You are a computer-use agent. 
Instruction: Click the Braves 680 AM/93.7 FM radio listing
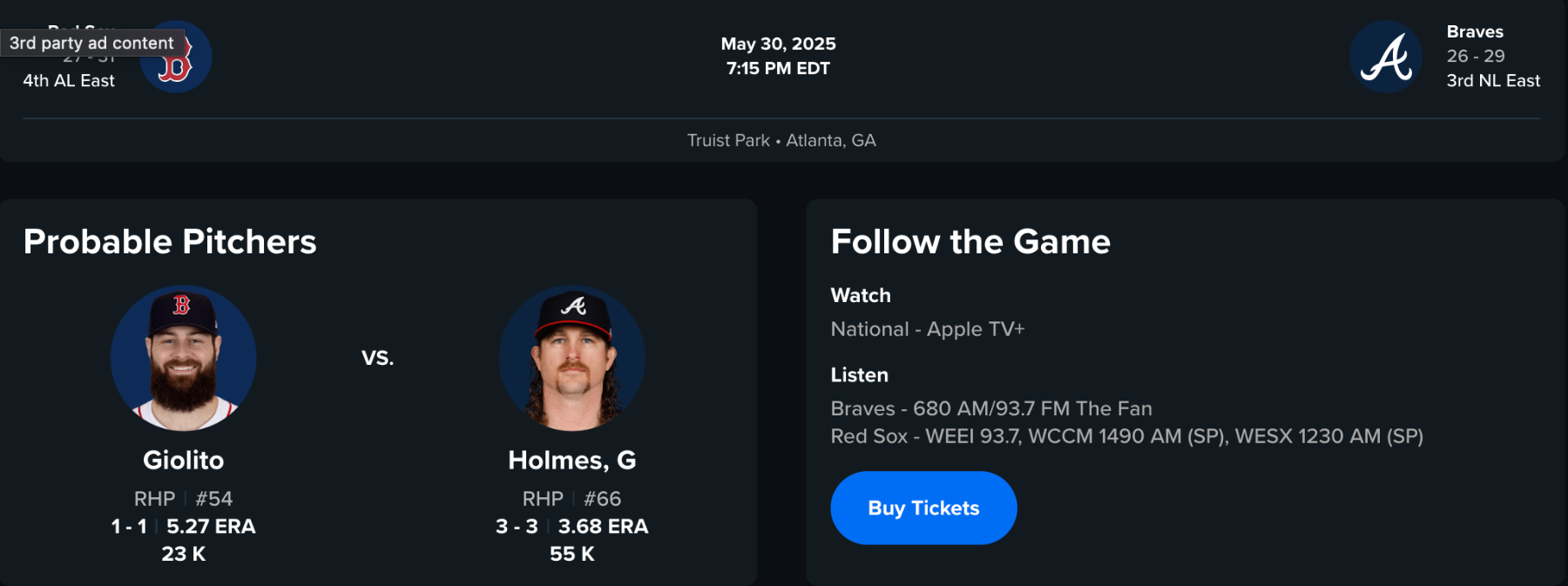click(990, 408)
